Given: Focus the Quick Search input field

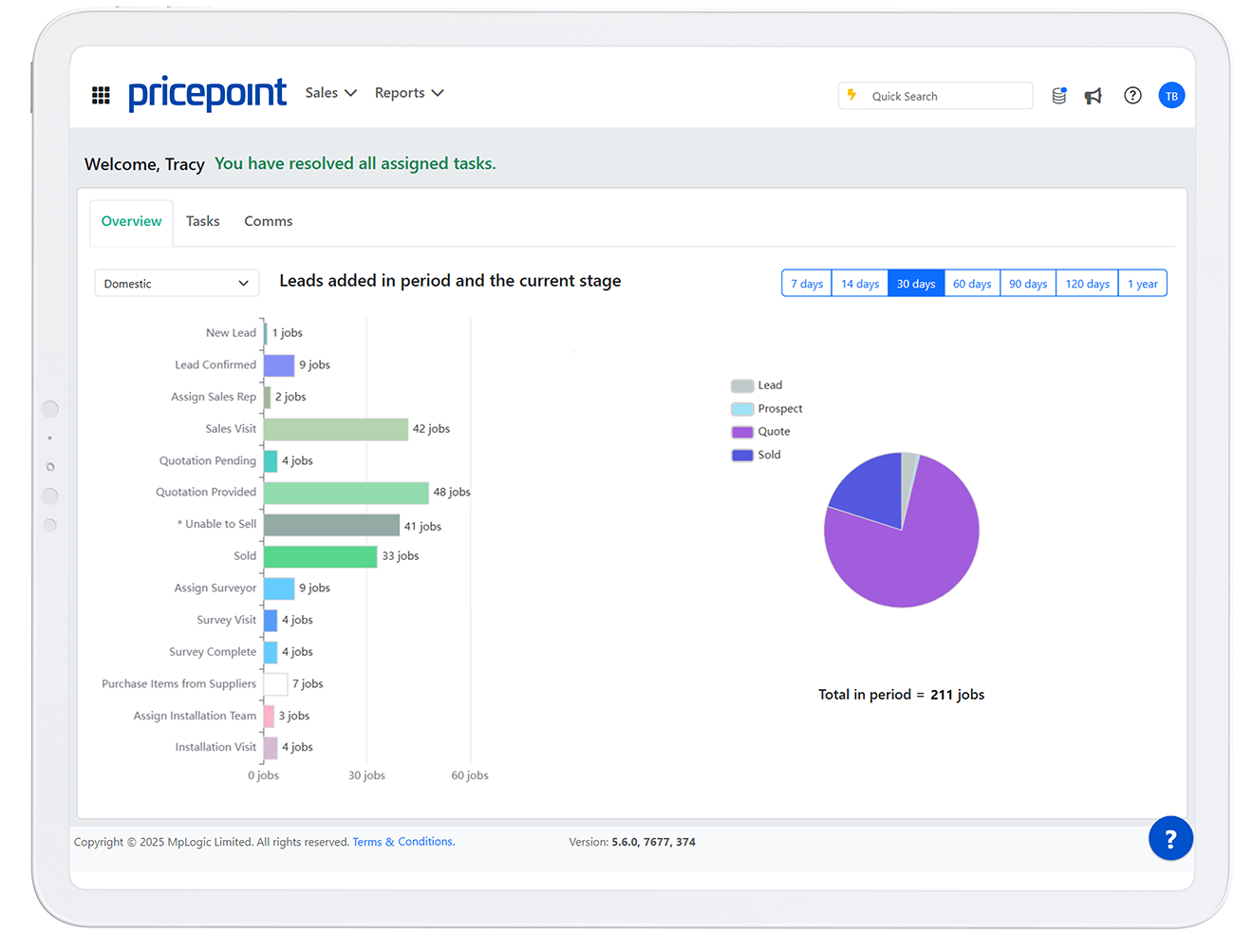Looking at the screenshot, I should tap(945, 96).
